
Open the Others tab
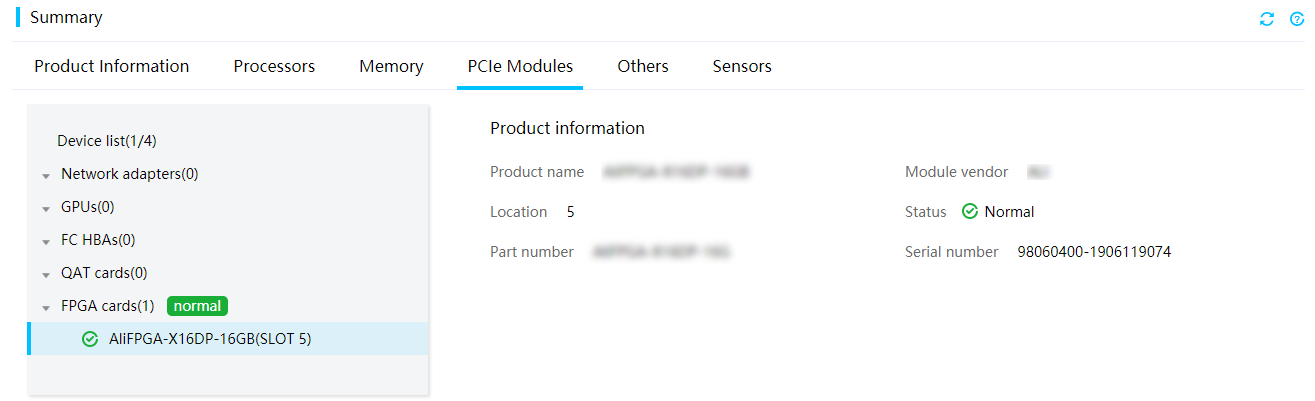pyautogui.click(x=643, y=66)
